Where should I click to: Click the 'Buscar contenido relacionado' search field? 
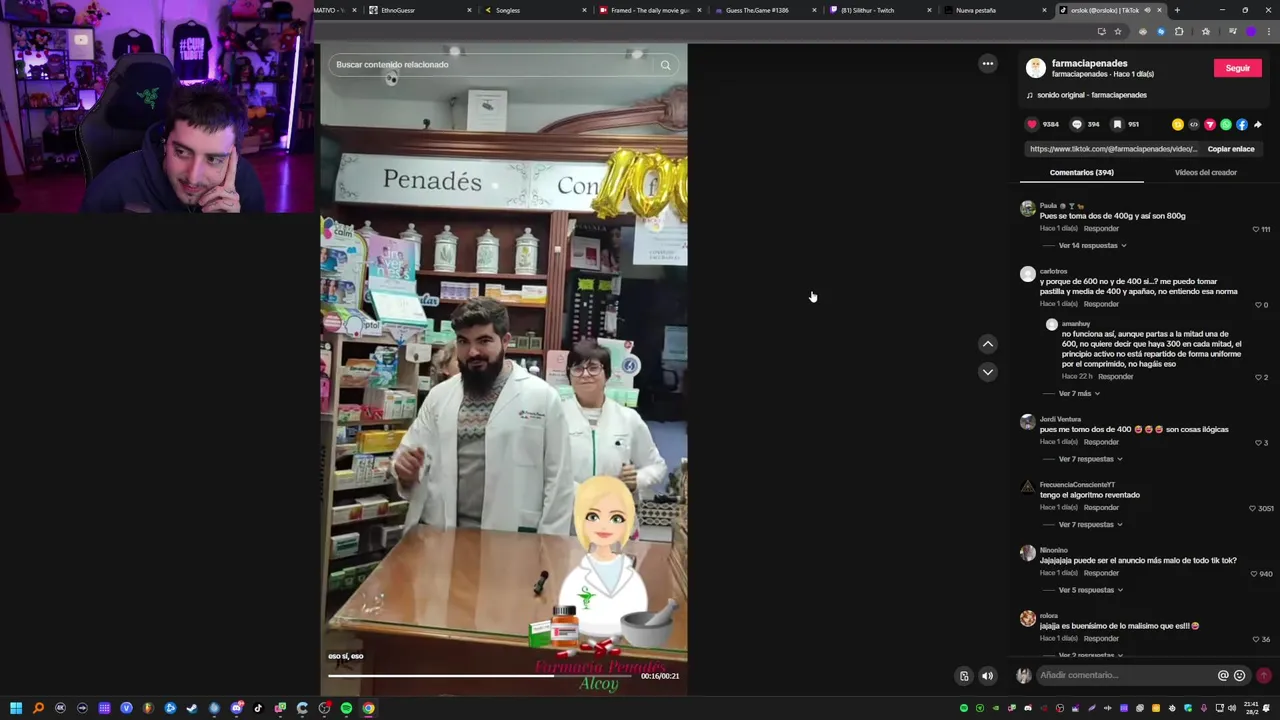[490, 65]
